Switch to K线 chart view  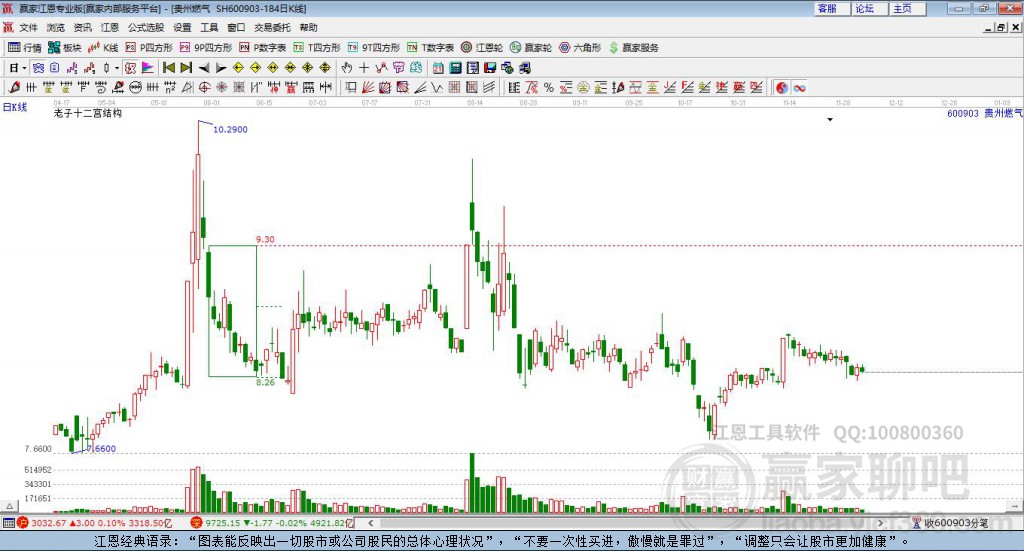coord(103,48)
